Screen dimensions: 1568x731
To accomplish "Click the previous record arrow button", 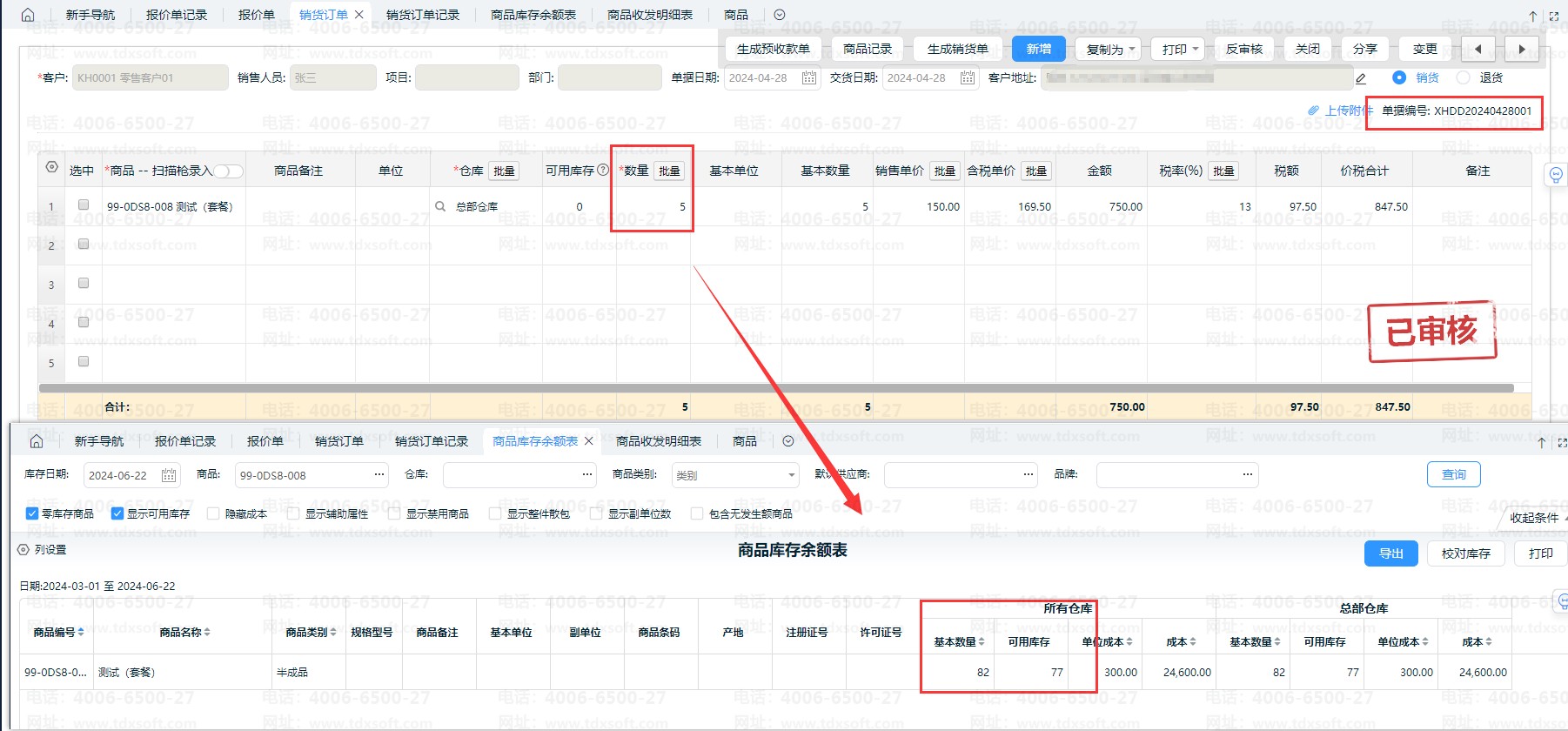I will click(x=1478, y=50).
